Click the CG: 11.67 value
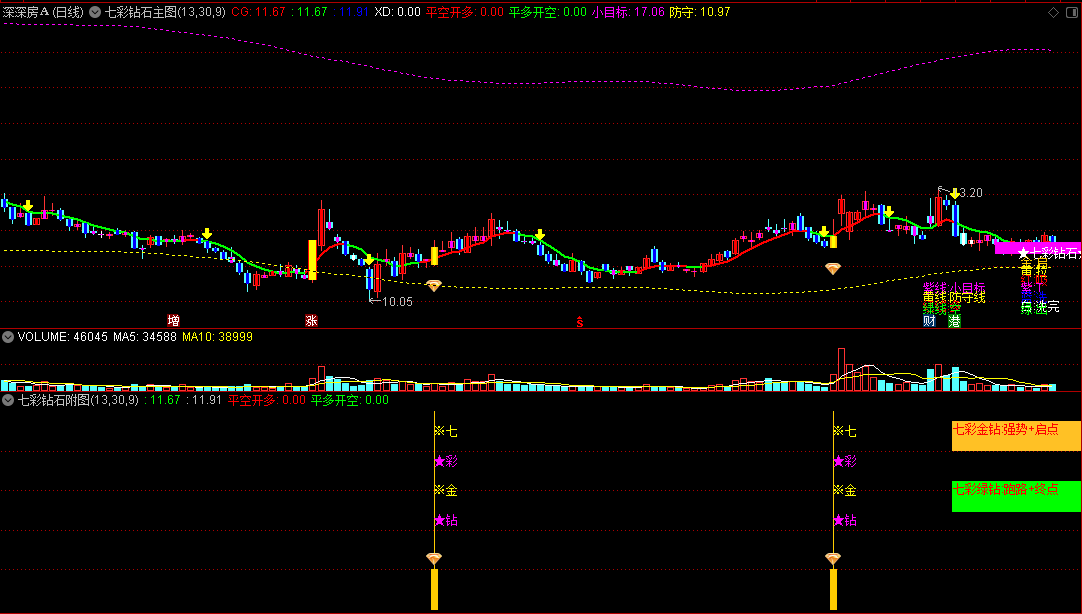The width and height of the screenshot is (1082, 614). point(258,12)
